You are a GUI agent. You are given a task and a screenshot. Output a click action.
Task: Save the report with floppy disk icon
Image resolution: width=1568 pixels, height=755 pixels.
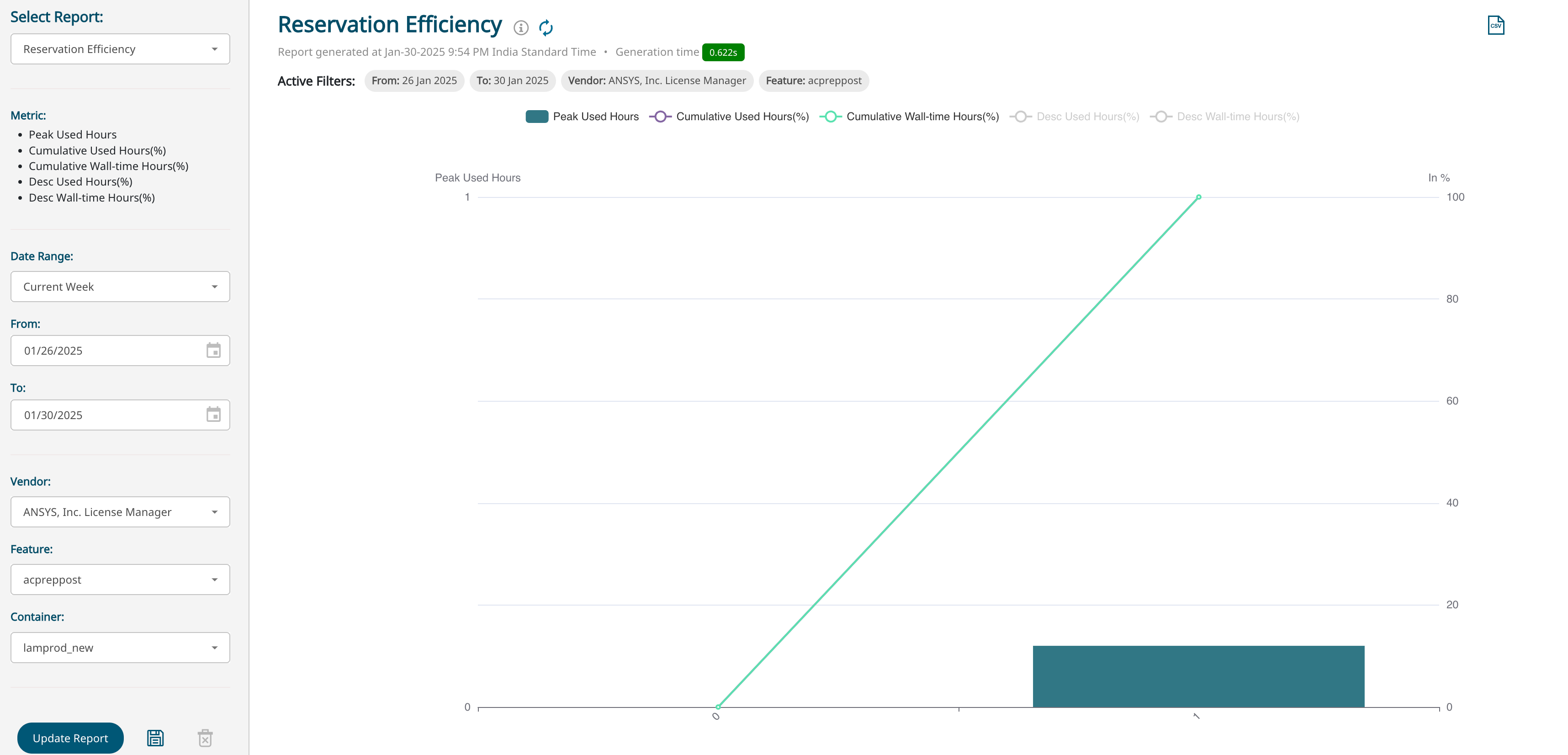click(155, 738)
